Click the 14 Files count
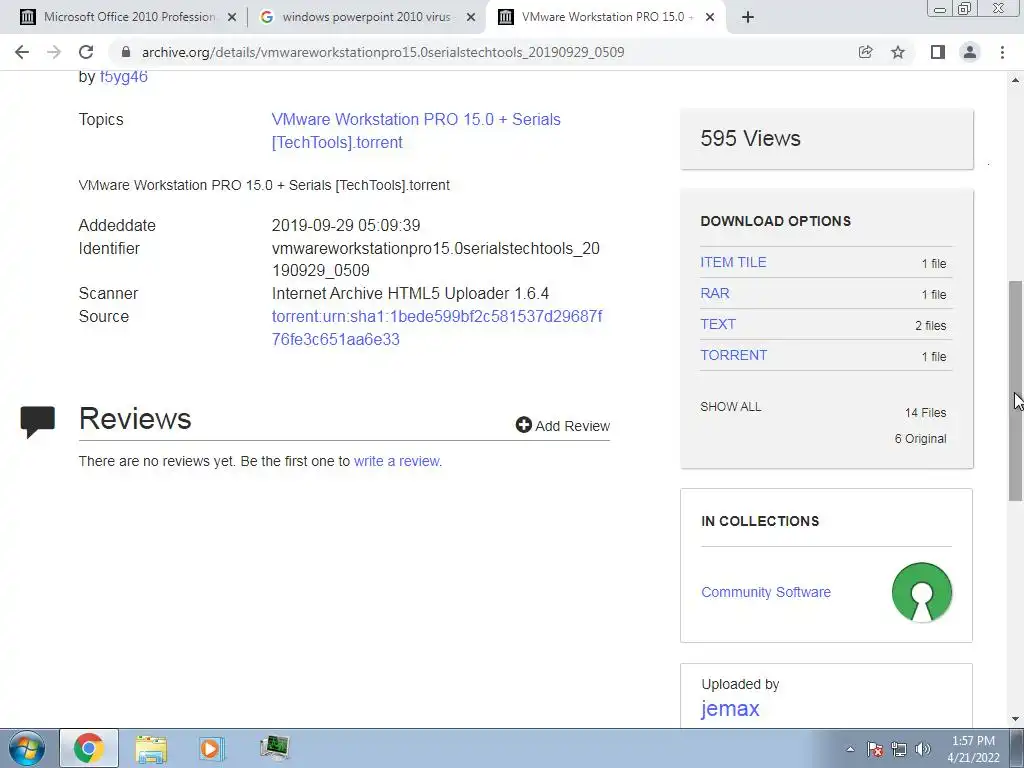Viewport: 1024px width, 768px height. coord(925,413)
